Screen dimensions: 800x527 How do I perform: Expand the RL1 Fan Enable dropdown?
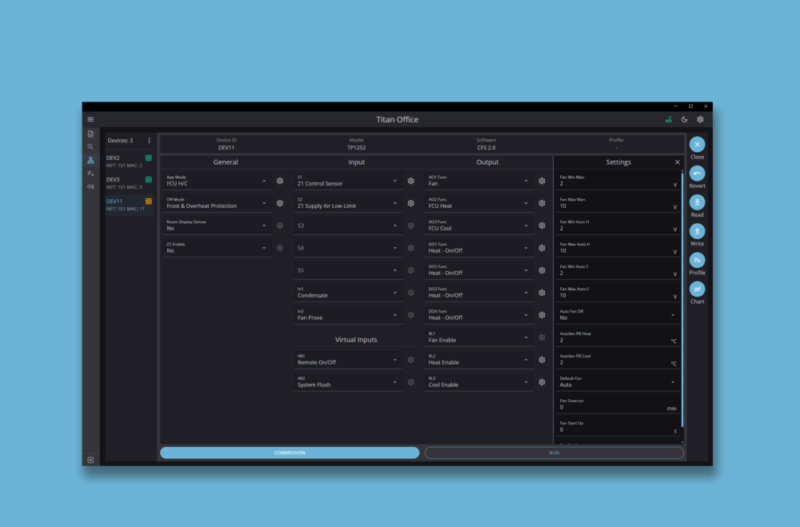[x=479, y=337]
